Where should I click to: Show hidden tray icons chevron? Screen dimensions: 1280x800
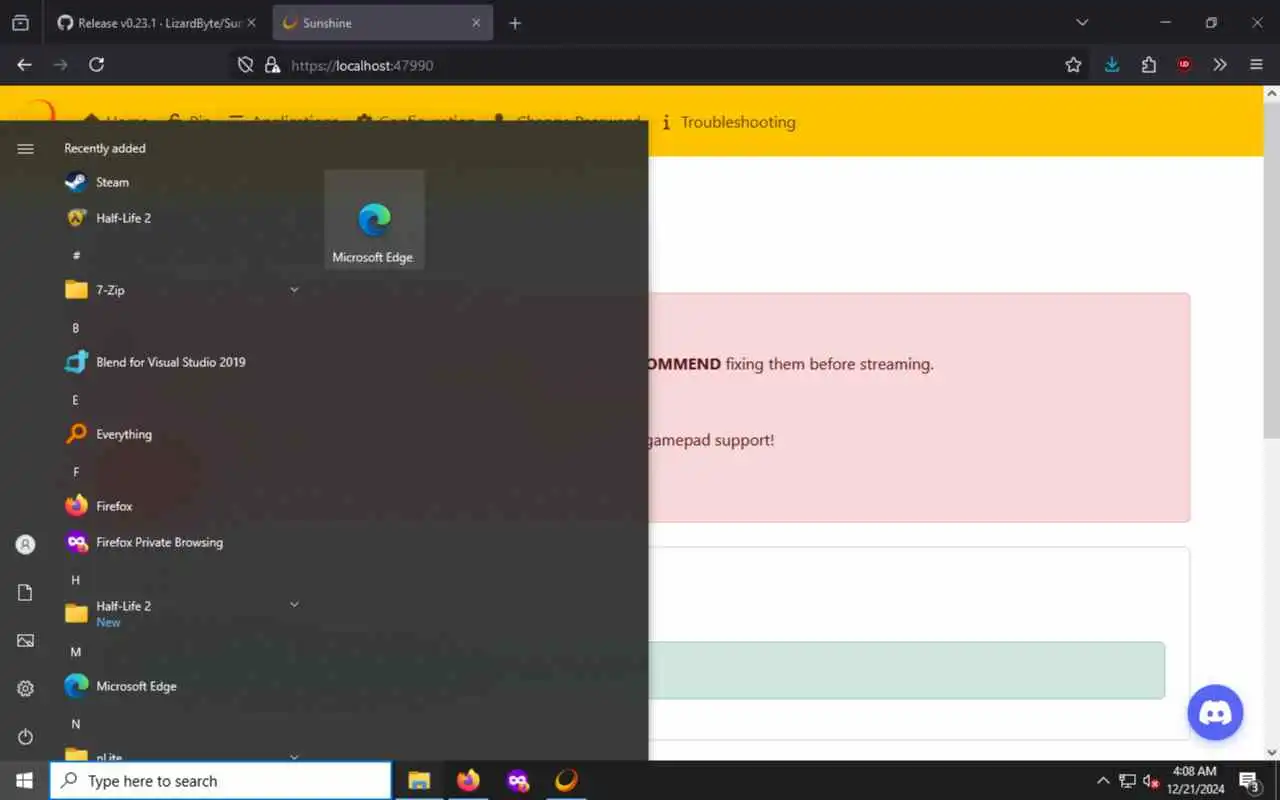click(1103, 781)
